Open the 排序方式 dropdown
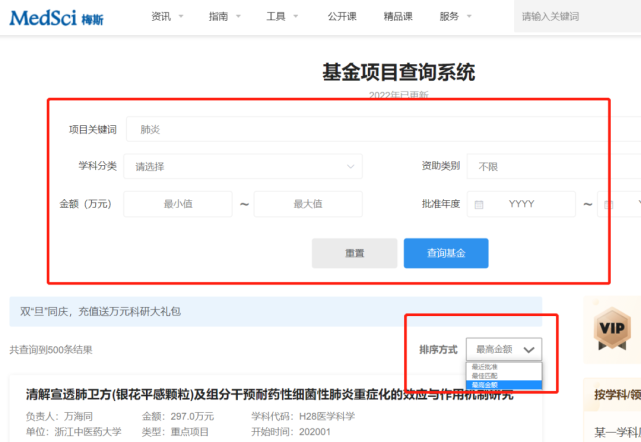This screenshot has height=442, width=641. pos(504,349)
